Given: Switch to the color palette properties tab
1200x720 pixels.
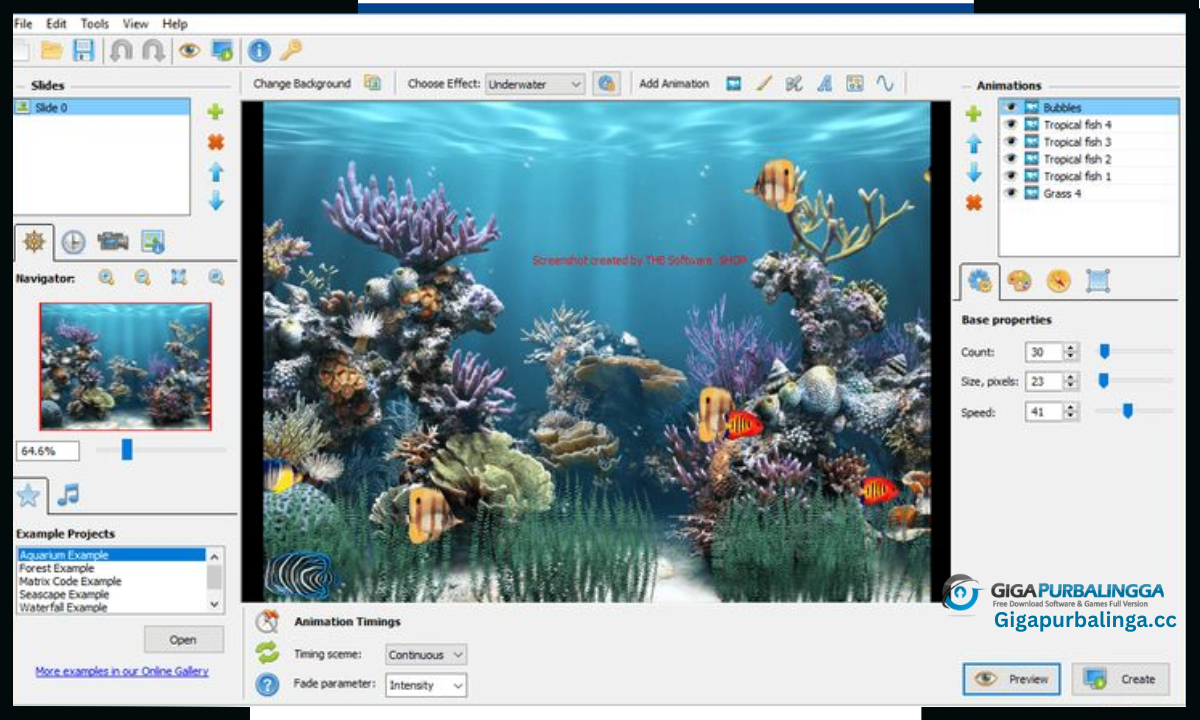Looking at the screenshot, I should tap(1019, 281).
